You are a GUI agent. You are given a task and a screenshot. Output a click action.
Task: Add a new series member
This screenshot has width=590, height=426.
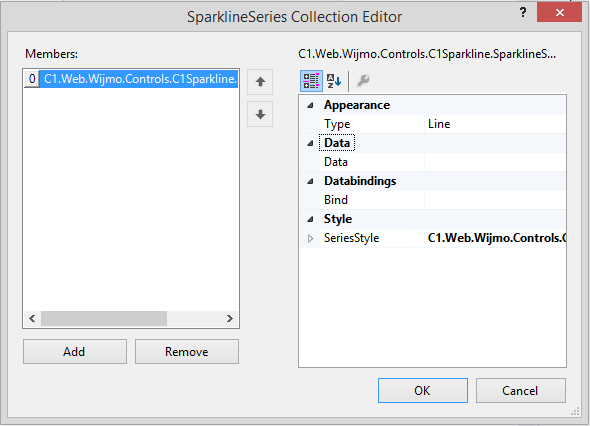pos(75,351)
